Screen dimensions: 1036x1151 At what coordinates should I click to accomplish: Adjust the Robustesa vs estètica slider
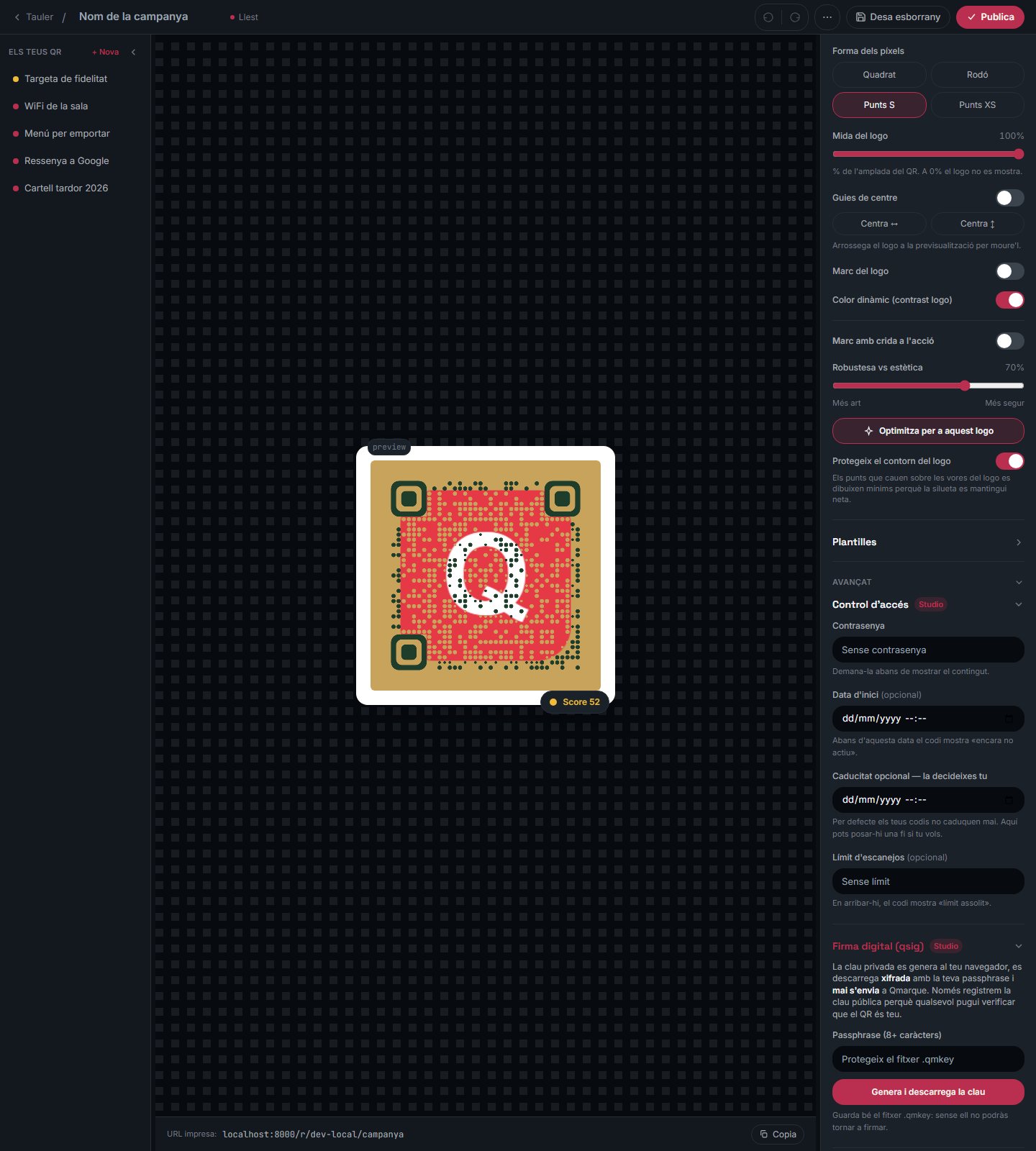pyautogui.click(x=928, y=386)
